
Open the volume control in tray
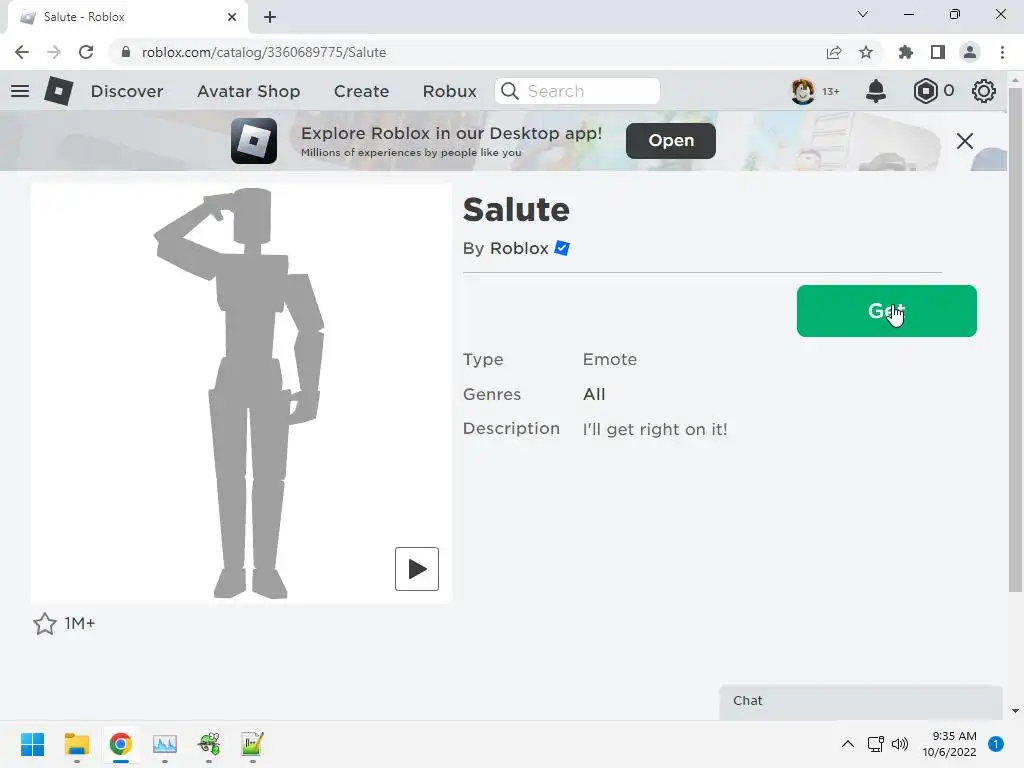click(900, 744)
